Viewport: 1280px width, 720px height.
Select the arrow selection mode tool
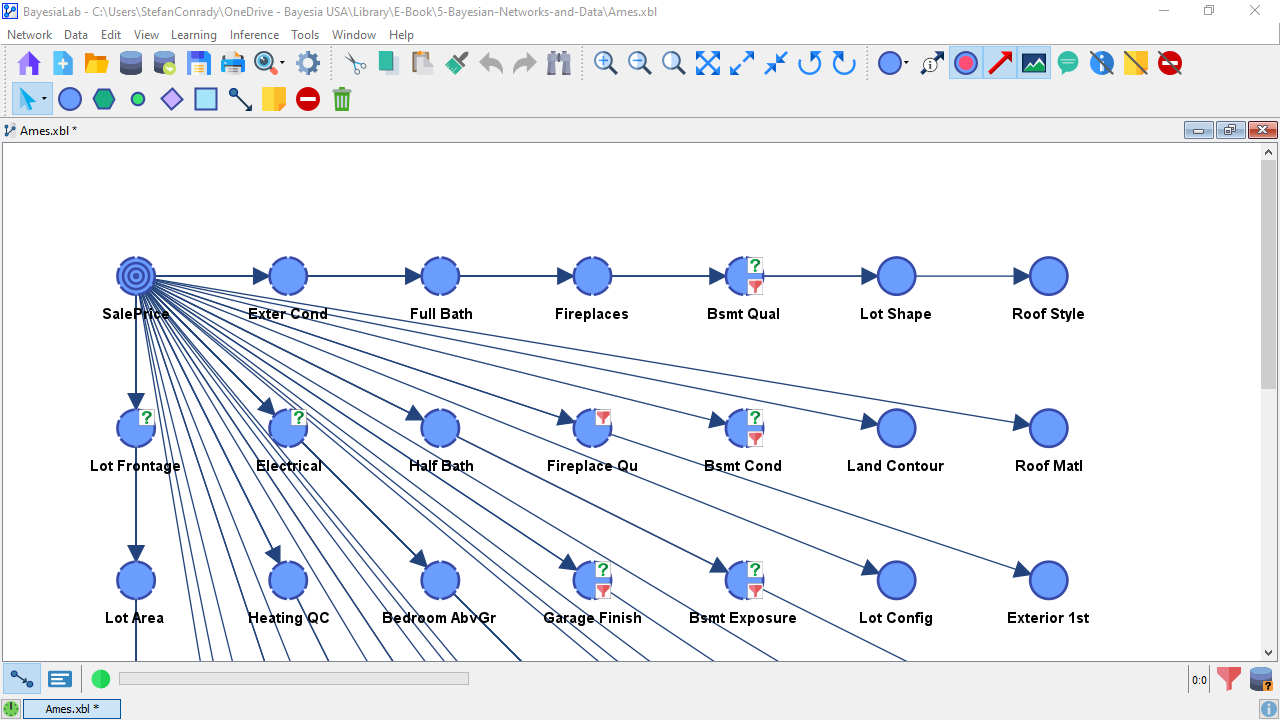point(27,99)
